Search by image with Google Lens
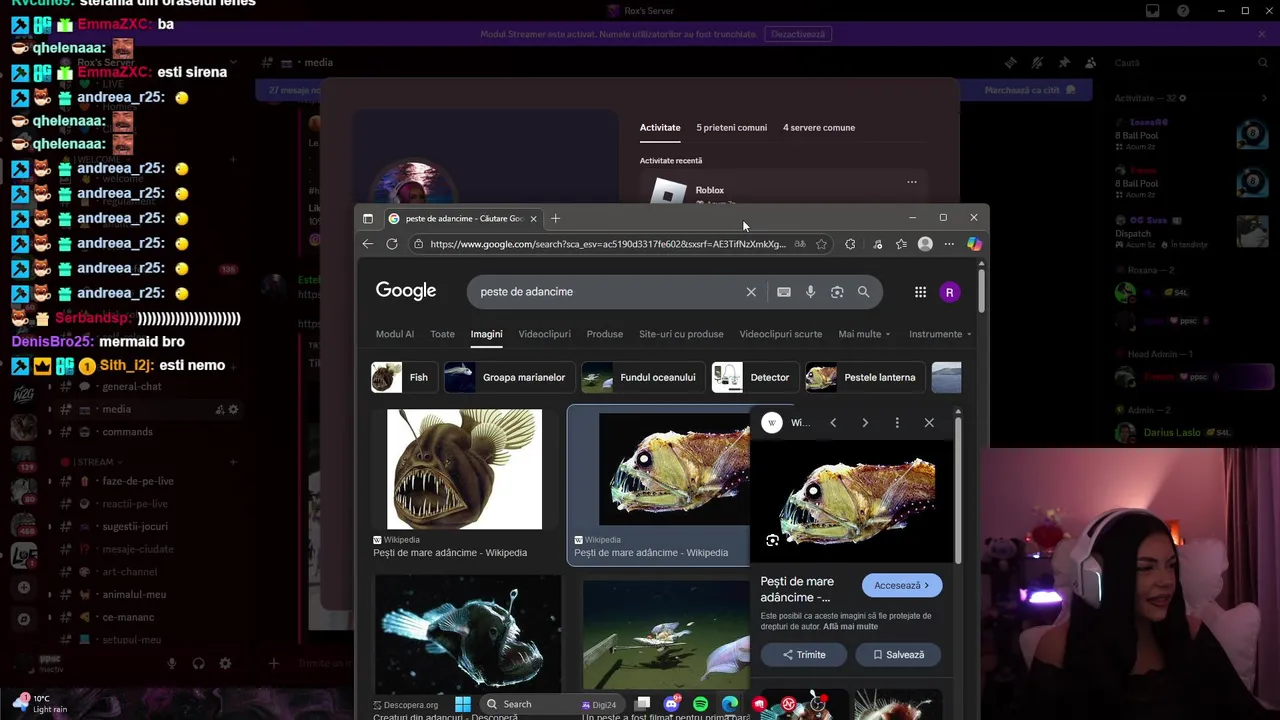1280x720 pixels. (837, 292)
